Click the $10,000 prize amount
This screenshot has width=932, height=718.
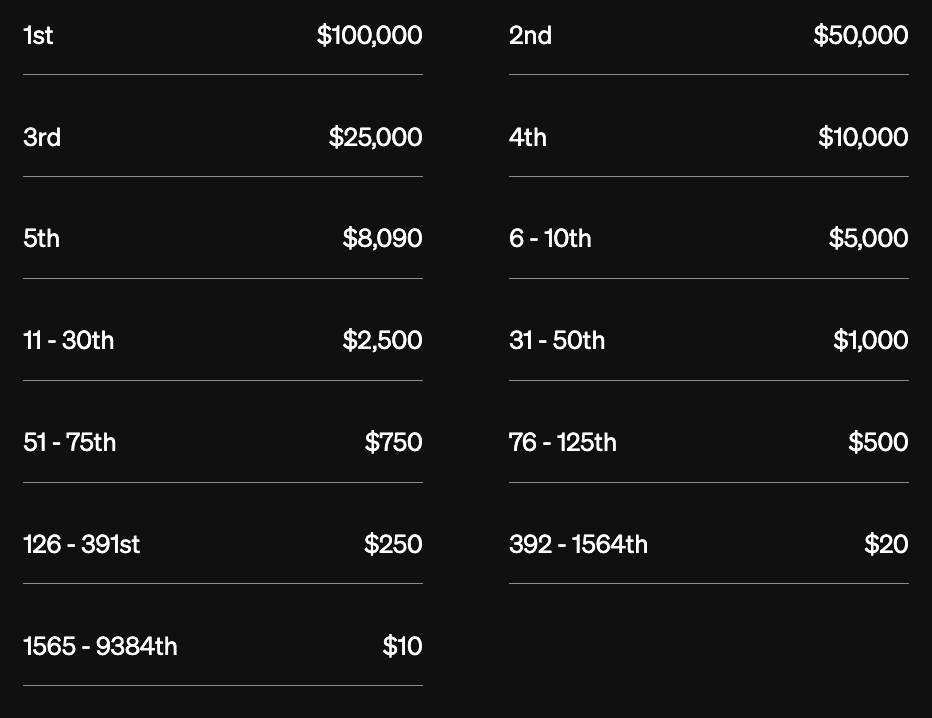point(863,137)
